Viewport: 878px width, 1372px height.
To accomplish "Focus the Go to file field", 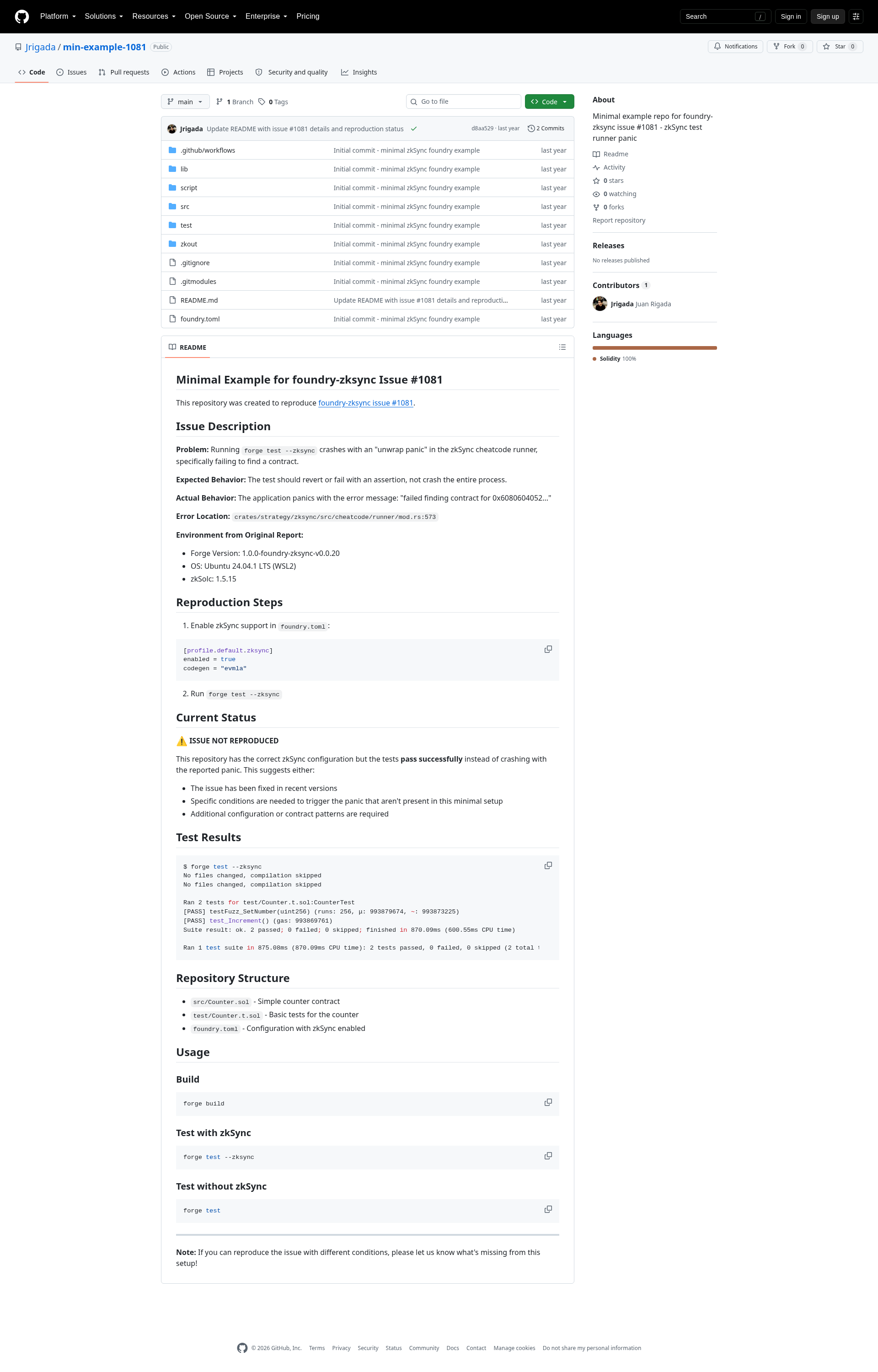I will point(464,101).
